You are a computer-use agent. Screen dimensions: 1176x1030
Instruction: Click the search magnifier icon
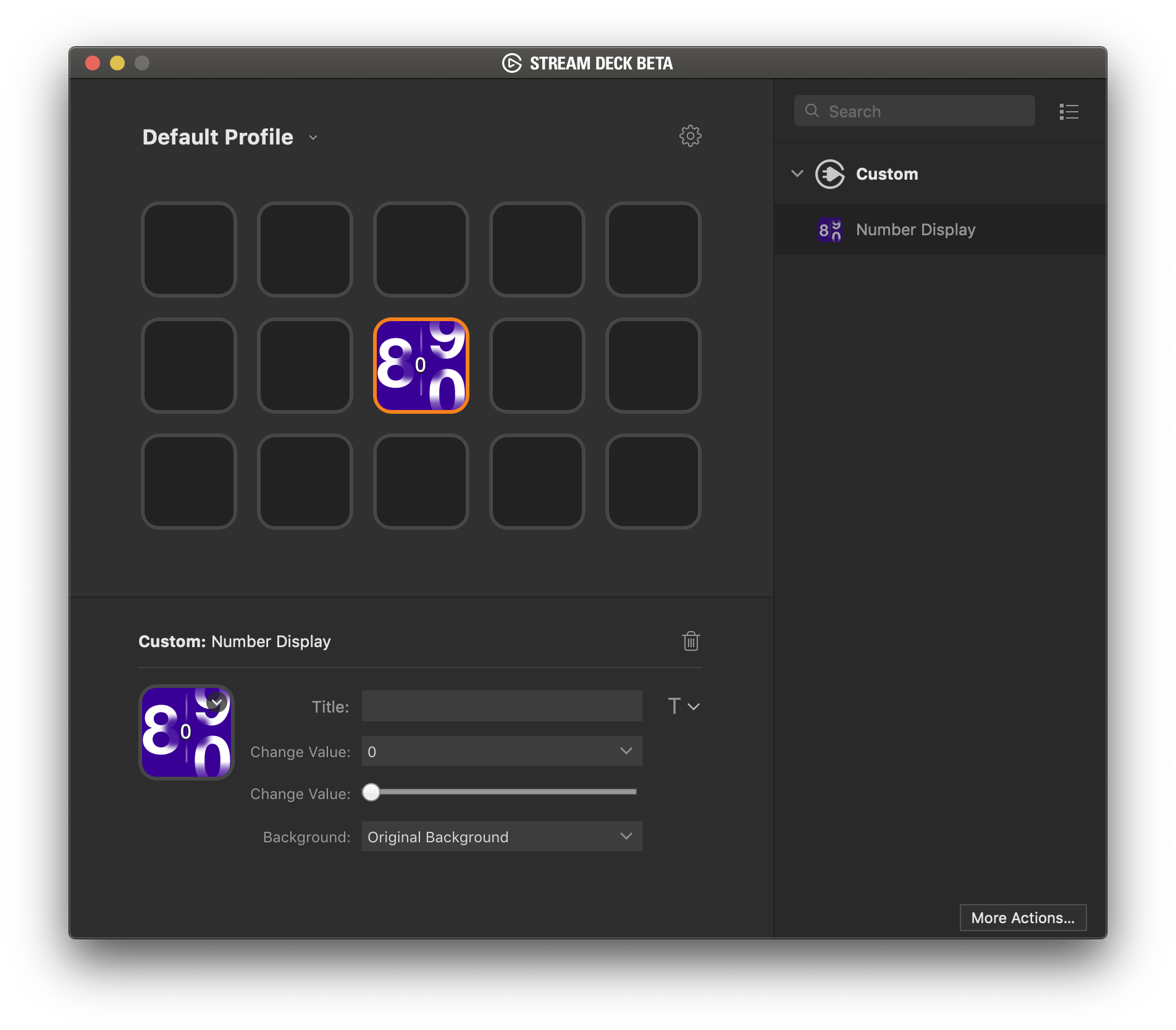click(x=812, y=111)
